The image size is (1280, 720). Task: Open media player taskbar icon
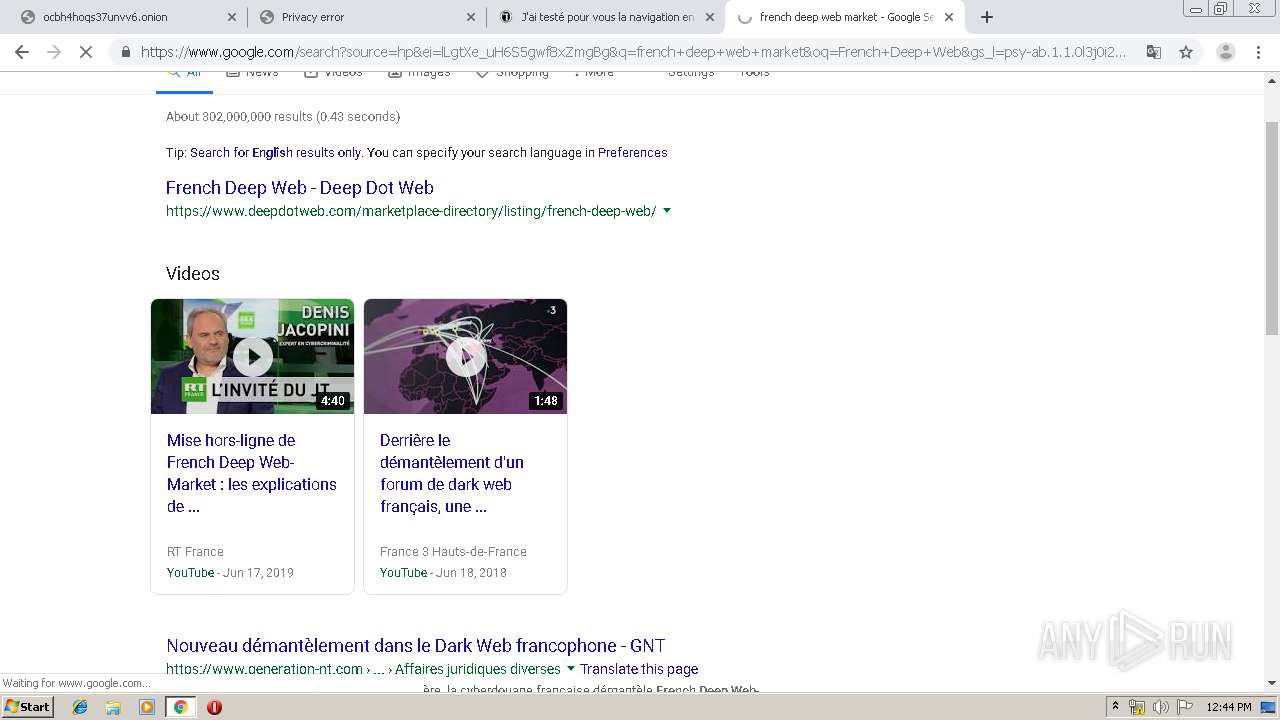coord(147,707)
